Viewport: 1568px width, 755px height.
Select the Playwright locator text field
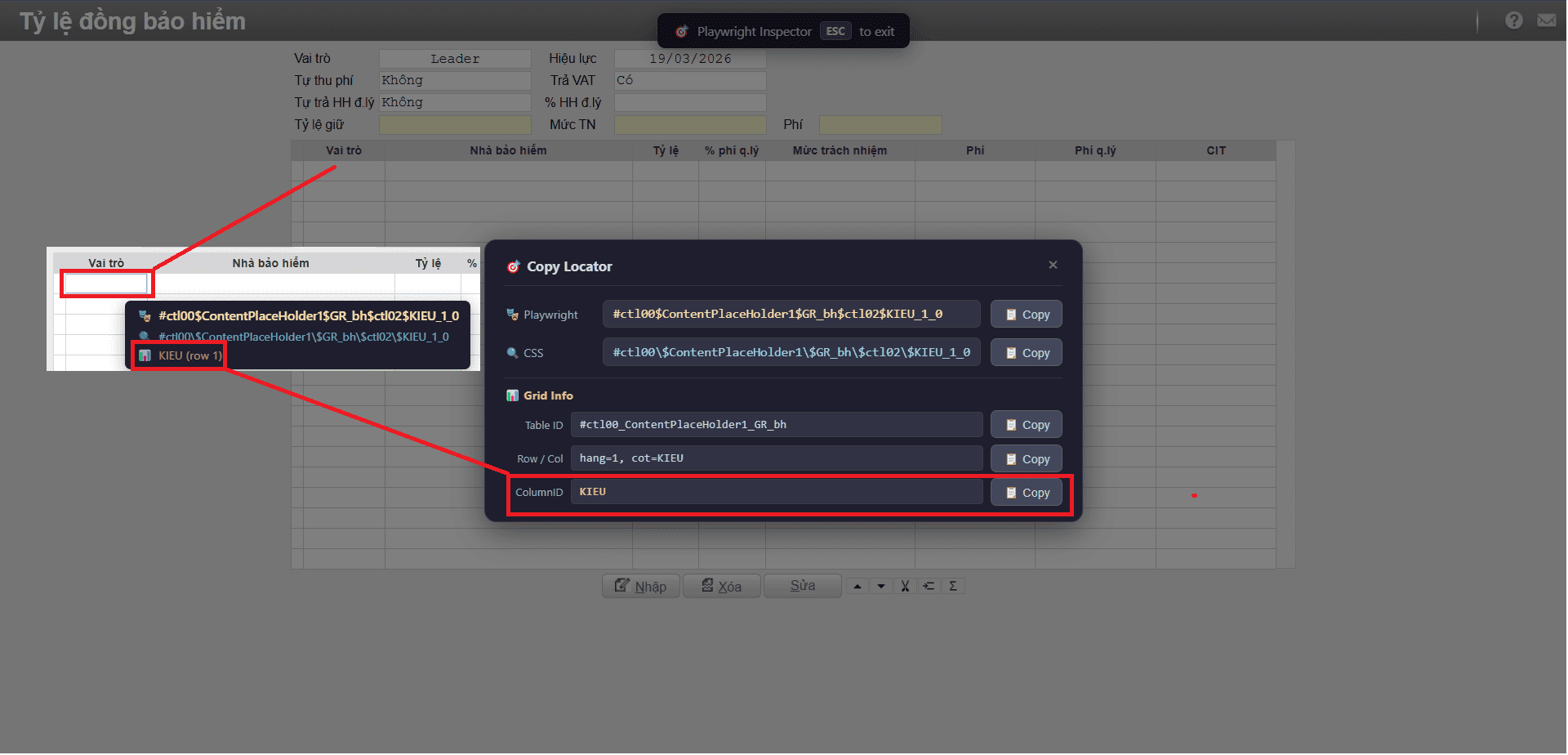[x=791, y=314]
